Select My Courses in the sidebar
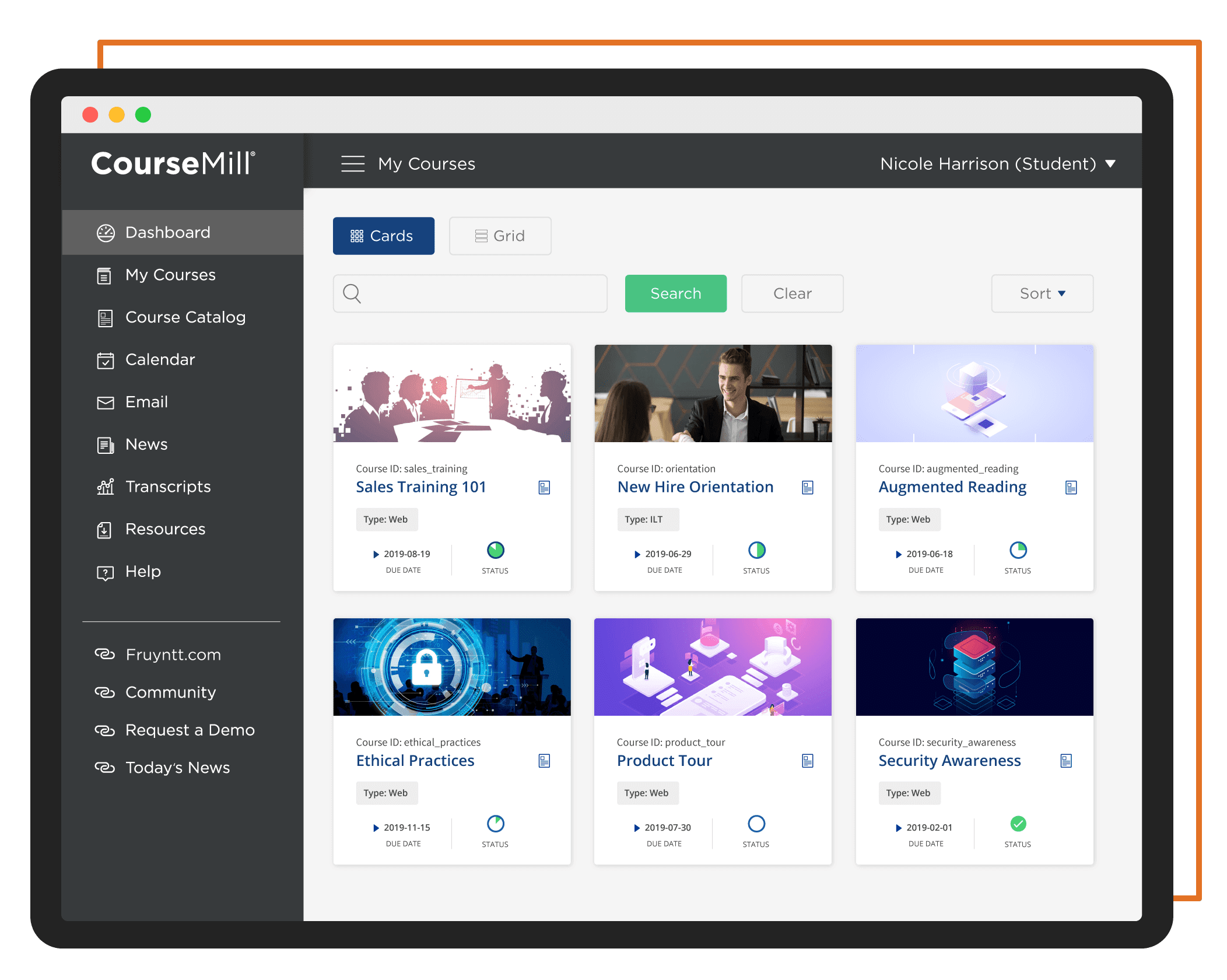Screen dimensions: 1227x980 pyautogui.click(x=169, y=275)
